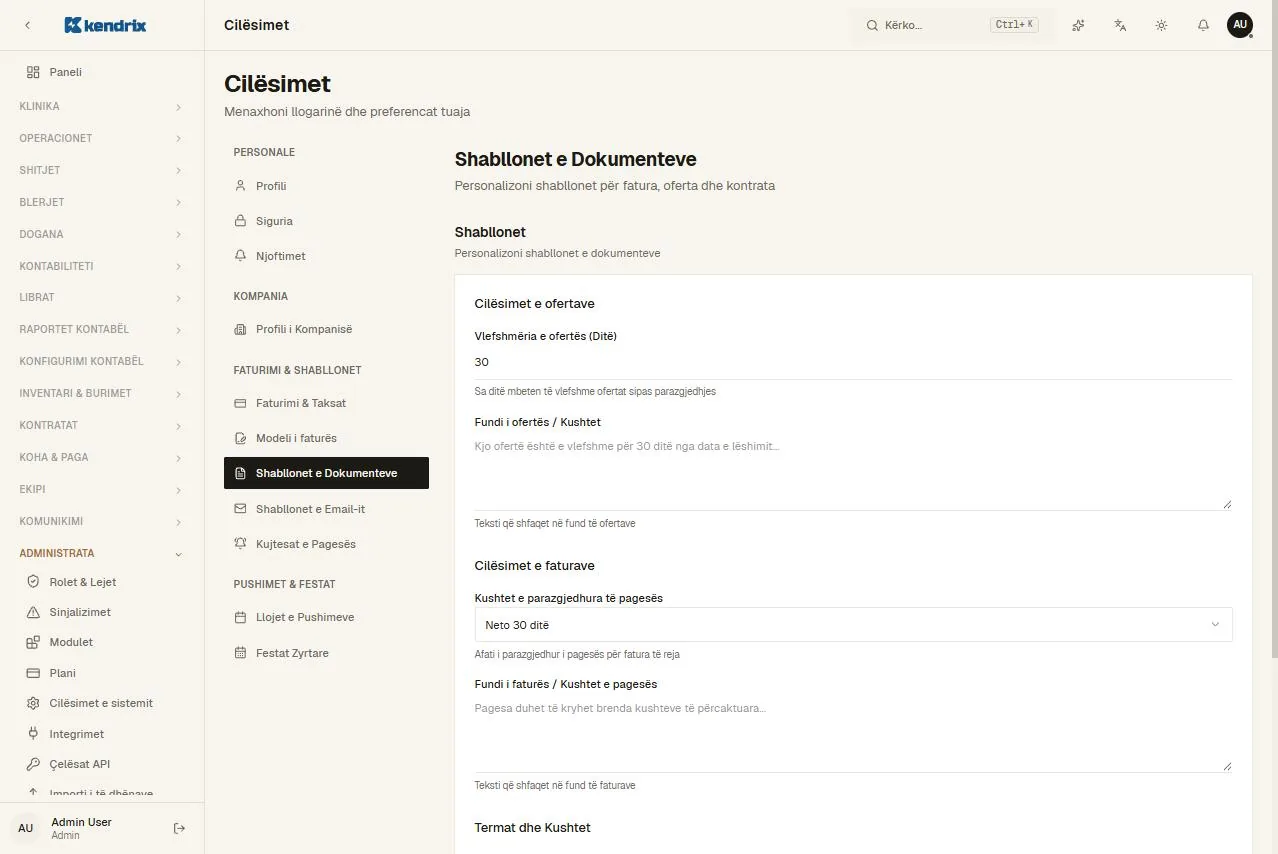Expand the DOGANA sidebar section
This screenshot has width=1278, height=854.
click(102, 234)
